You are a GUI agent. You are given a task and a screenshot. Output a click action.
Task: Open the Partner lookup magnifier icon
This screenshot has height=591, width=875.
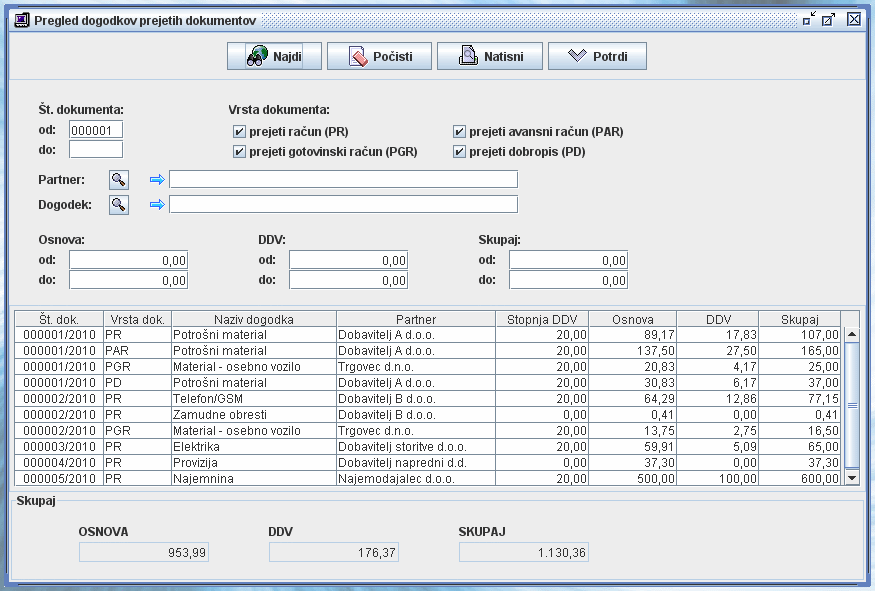click(119, 179)
